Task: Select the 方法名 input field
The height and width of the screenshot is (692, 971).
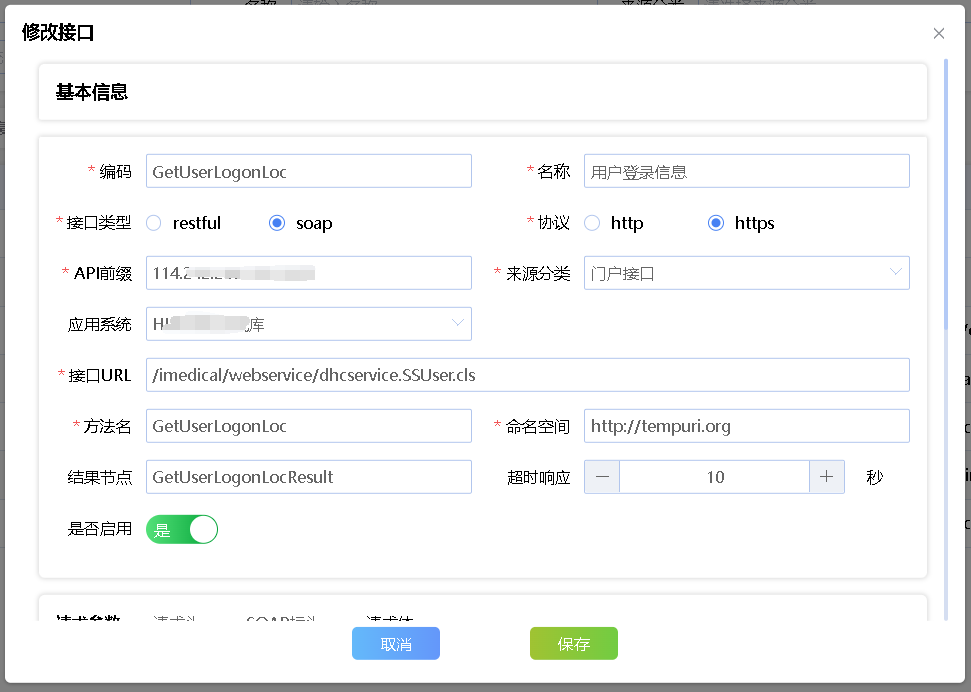Action: point(308,426)
